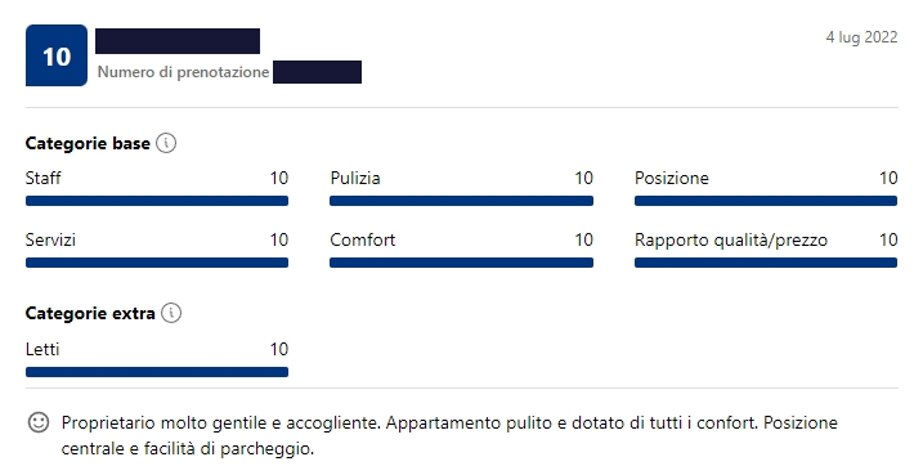Click the Servizi rating bar
The width and height of the screenshot is (923, 475).
(x=157, y=263)
